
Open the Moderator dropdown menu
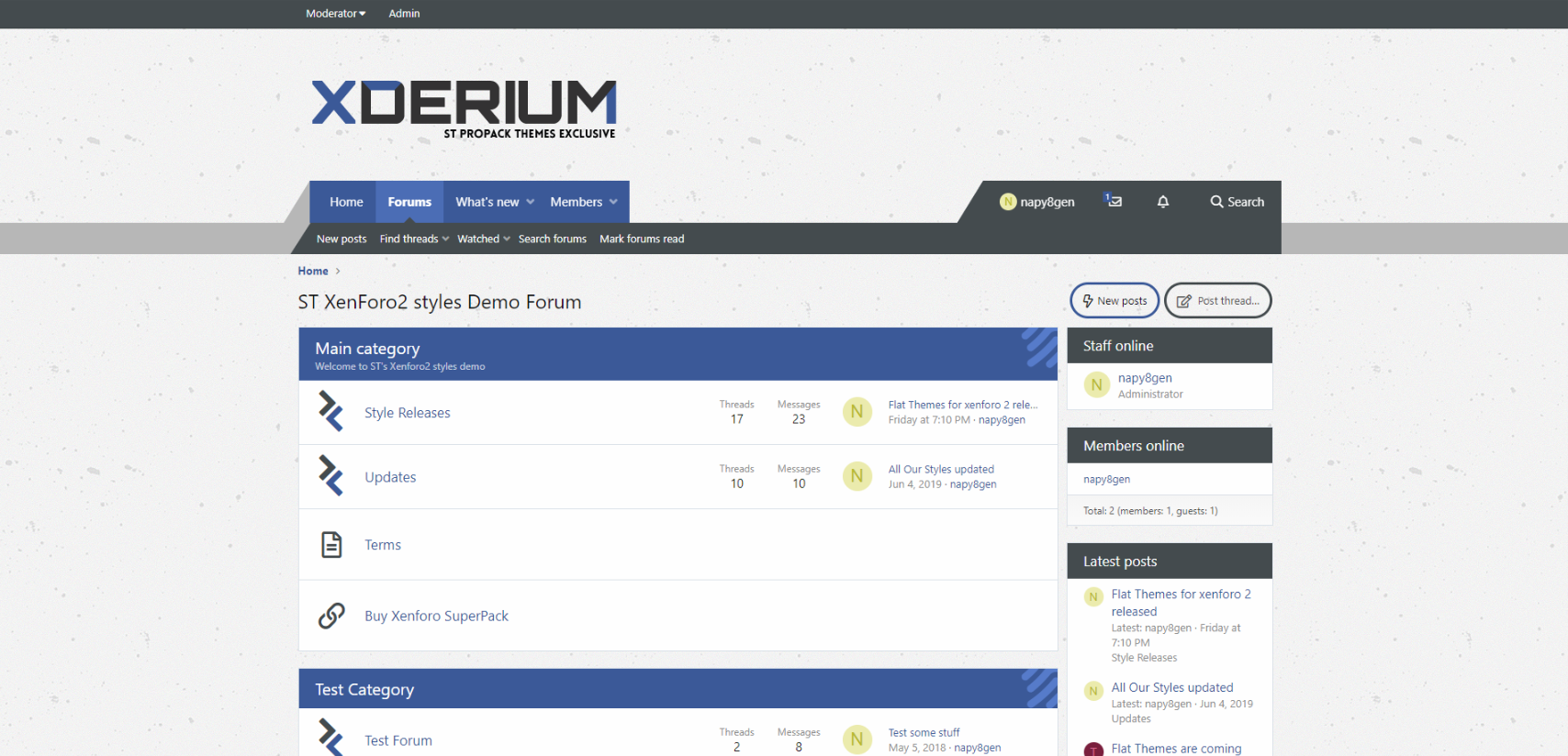pyautogui.click(x=335, y=14)
